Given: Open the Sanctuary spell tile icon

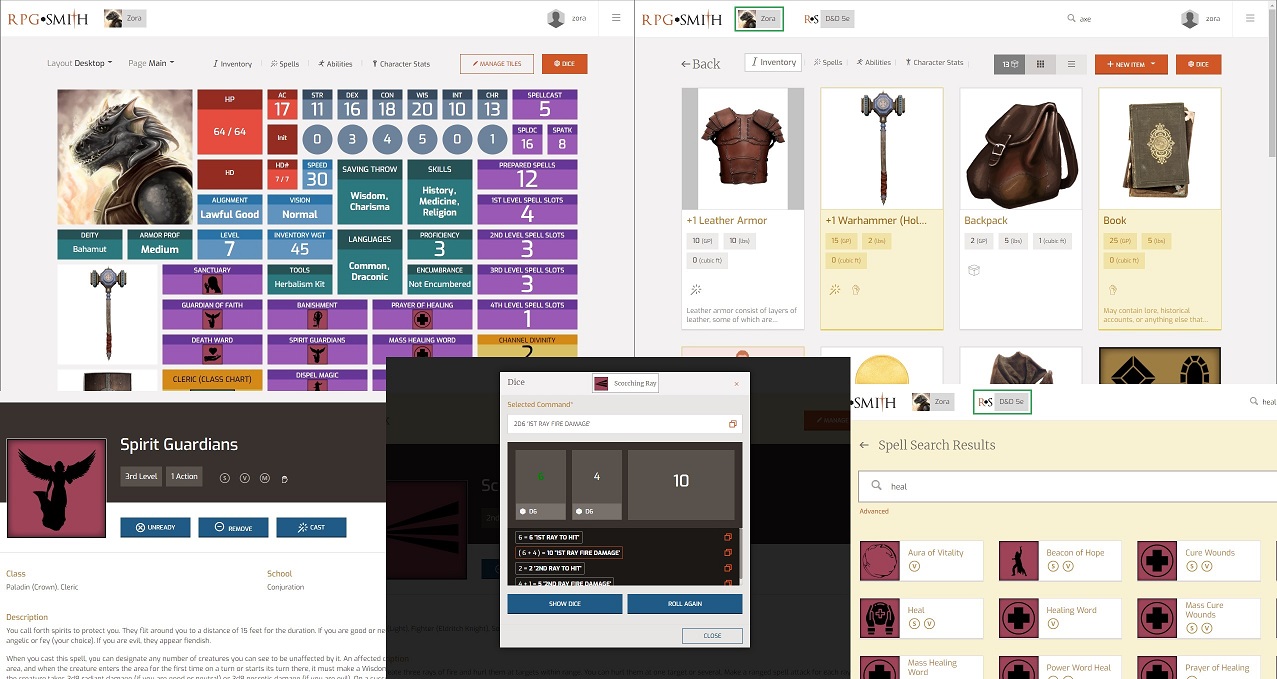Looking at the screenshot, I should 212,285.
